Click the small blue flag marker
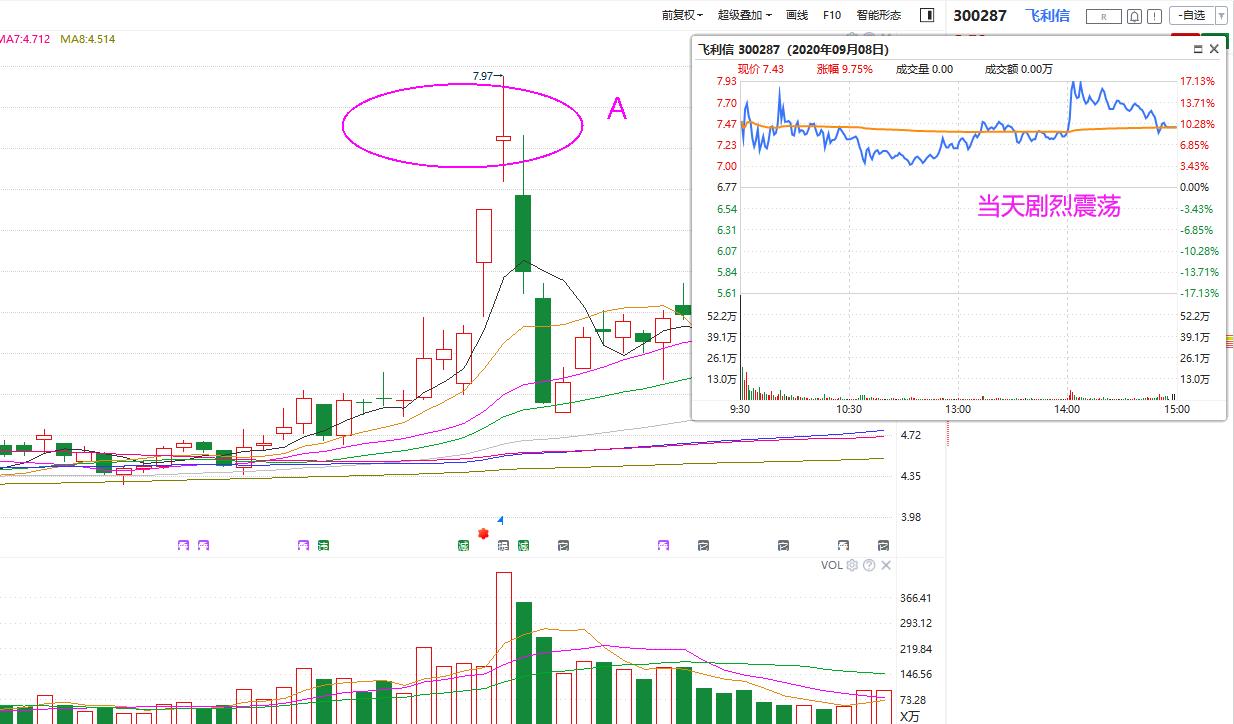 pos(500,519)
